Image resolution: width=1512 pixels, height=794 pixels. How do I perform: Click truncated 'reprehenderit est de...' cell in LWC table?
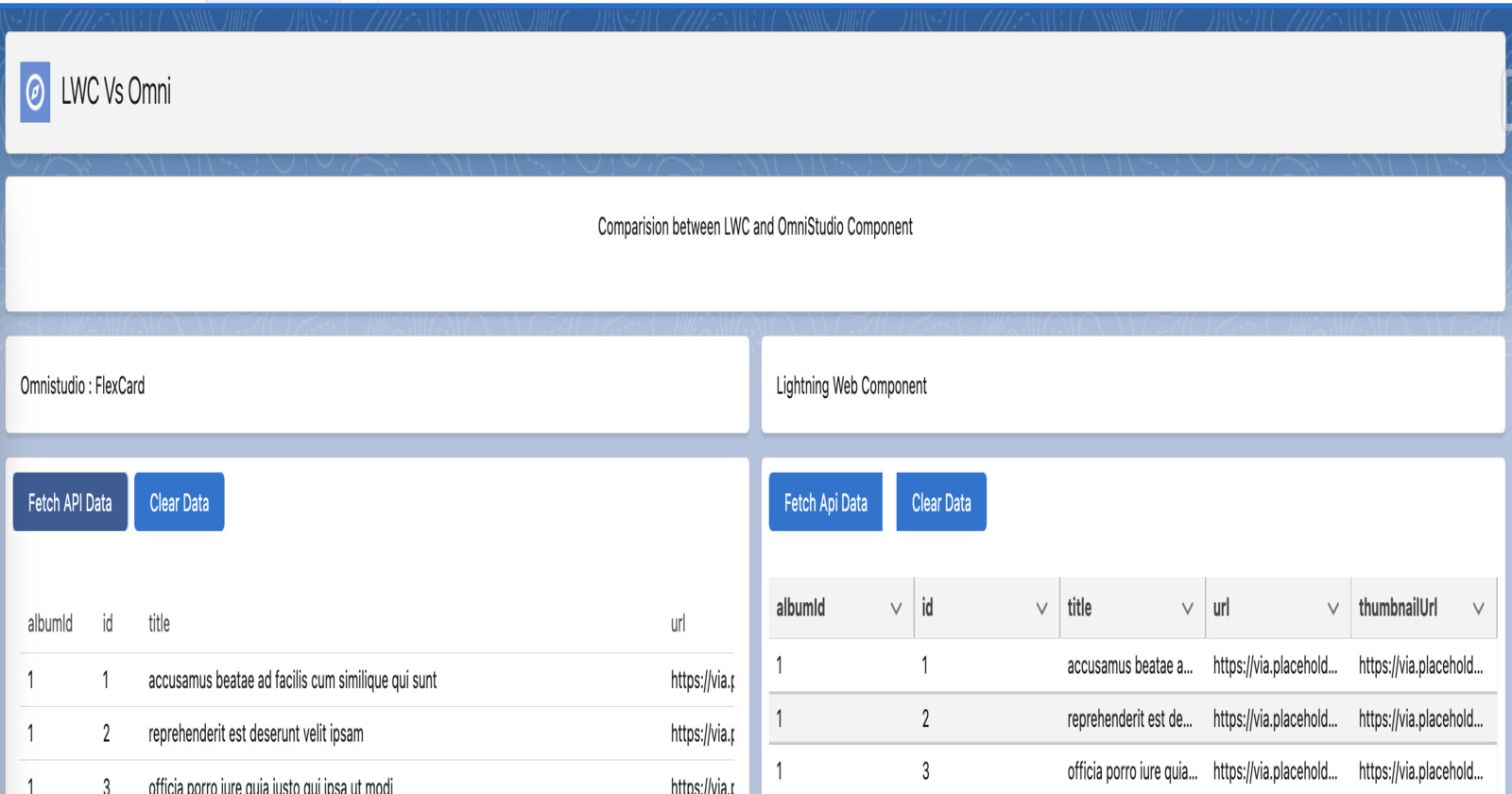tap(1130, 718)
